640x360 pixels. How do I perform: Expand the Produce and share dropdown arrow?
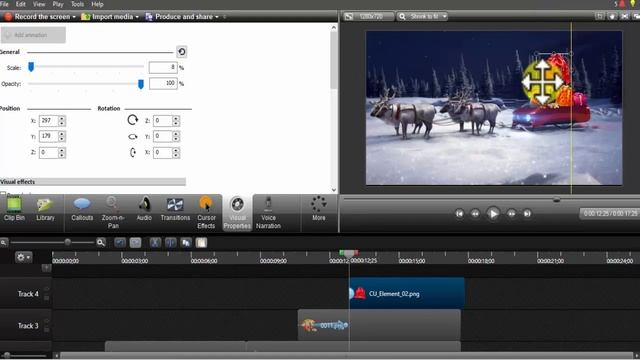tap(217, 17)
